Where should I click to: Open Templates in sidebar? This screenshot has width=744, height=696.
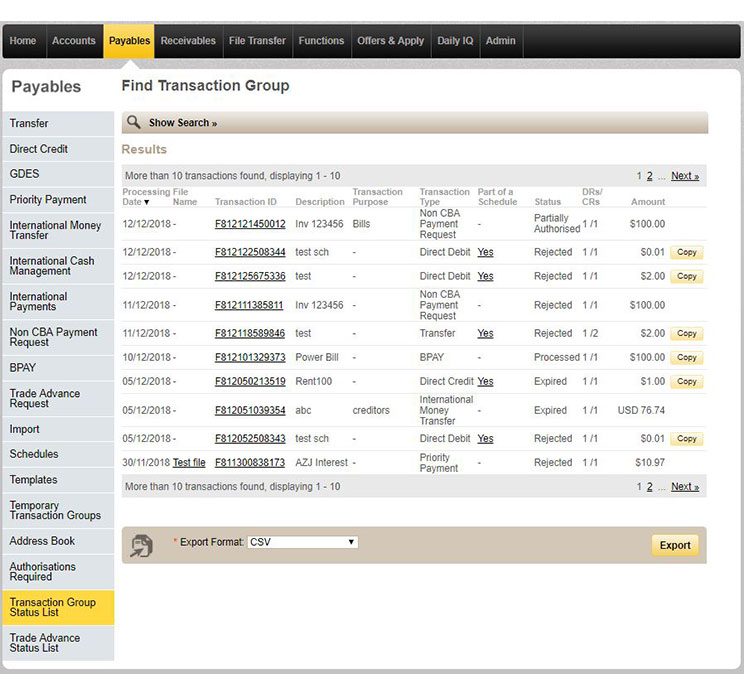[58, 480]
